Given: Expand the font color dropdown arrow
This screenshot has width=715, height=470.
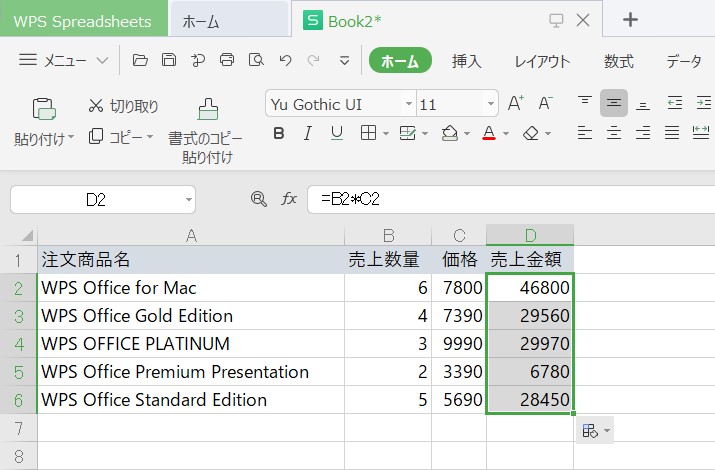Looking at the screenshot, I should 506,134.
